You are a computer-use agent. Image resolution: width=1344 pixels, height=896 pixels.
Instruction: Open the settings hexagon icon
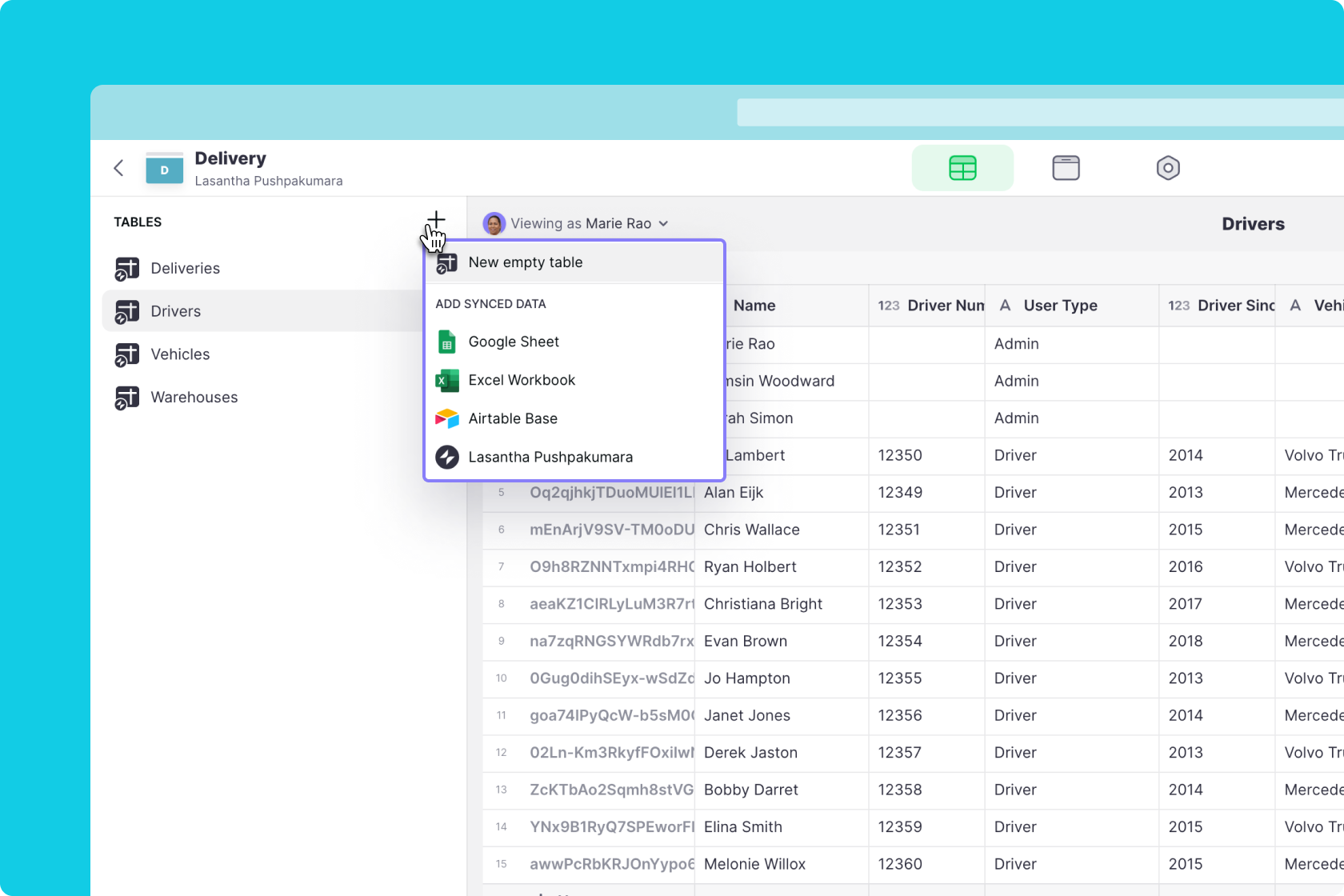1168,168
